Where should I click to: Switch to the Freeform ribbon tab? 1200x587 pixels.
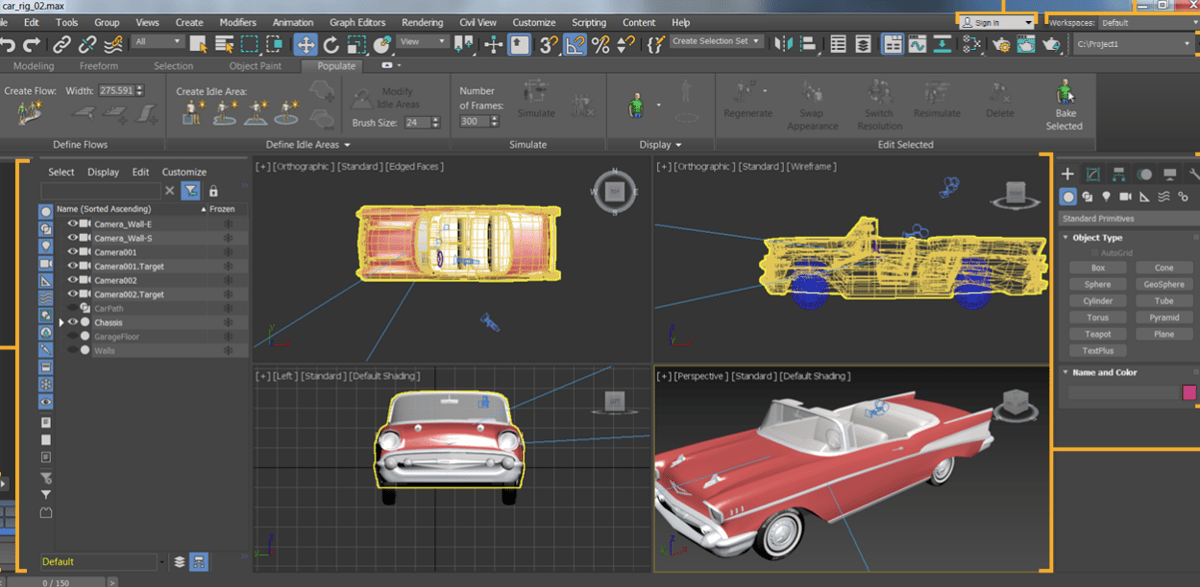(99, 66)
